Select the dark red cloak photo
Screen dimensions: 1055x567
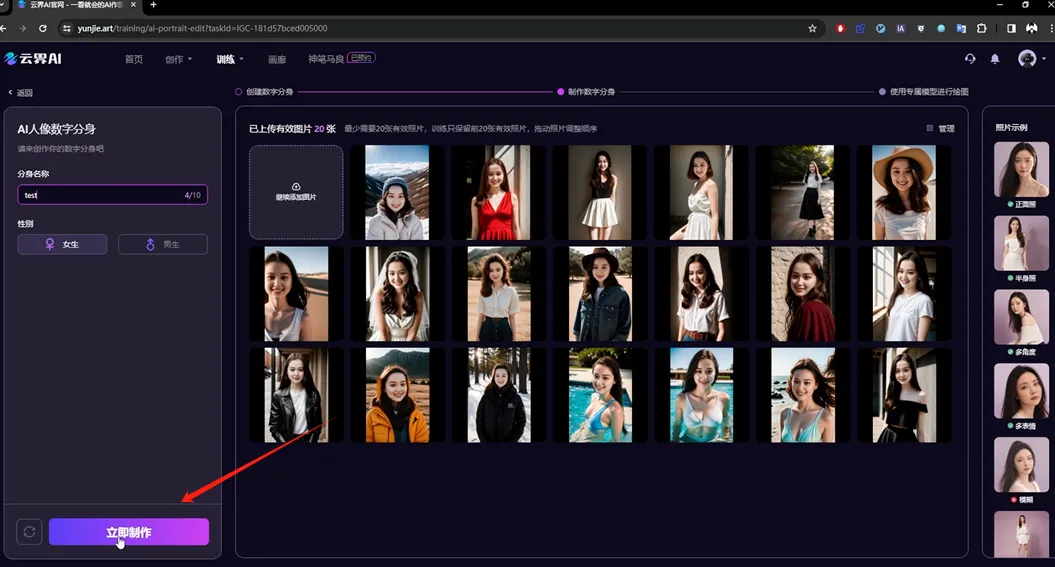[x=803, y=294]
